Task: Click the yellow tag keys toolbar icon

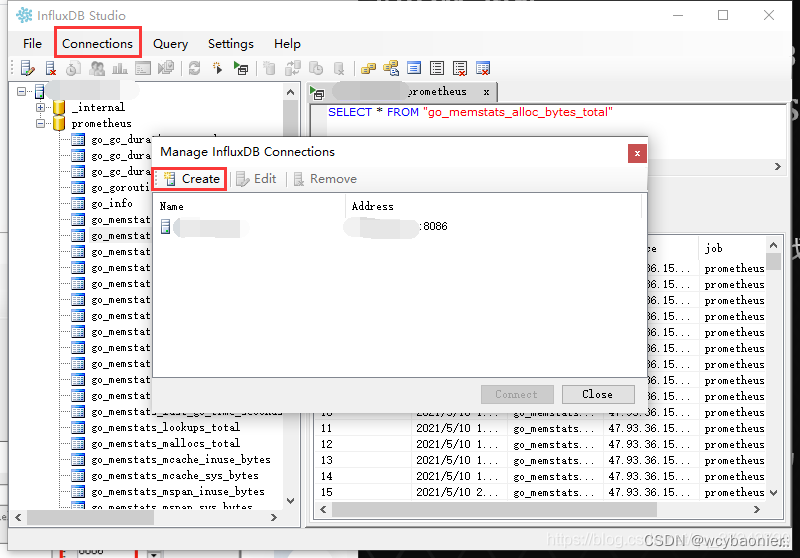Action: [368, 68]
